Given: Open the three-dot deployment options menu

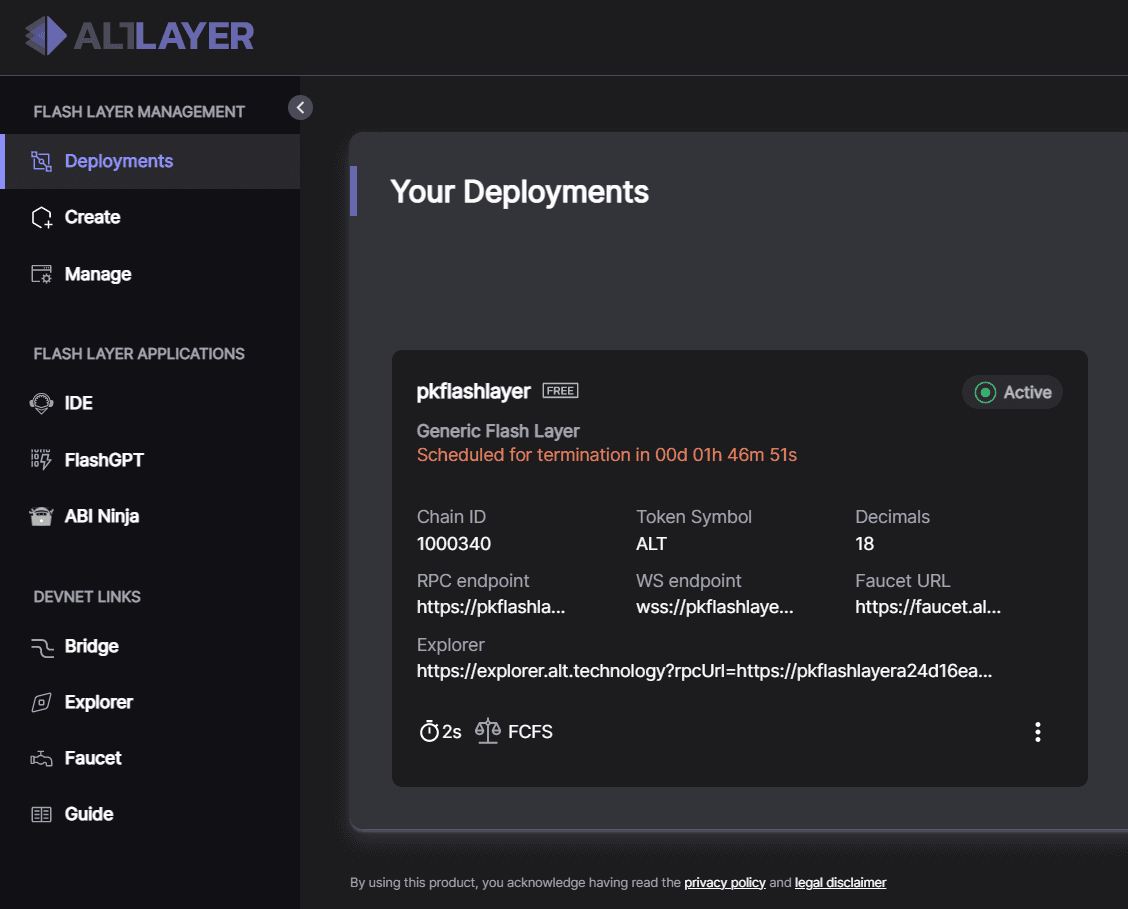Looking at the screenshot, I should tap(1037, 732).
